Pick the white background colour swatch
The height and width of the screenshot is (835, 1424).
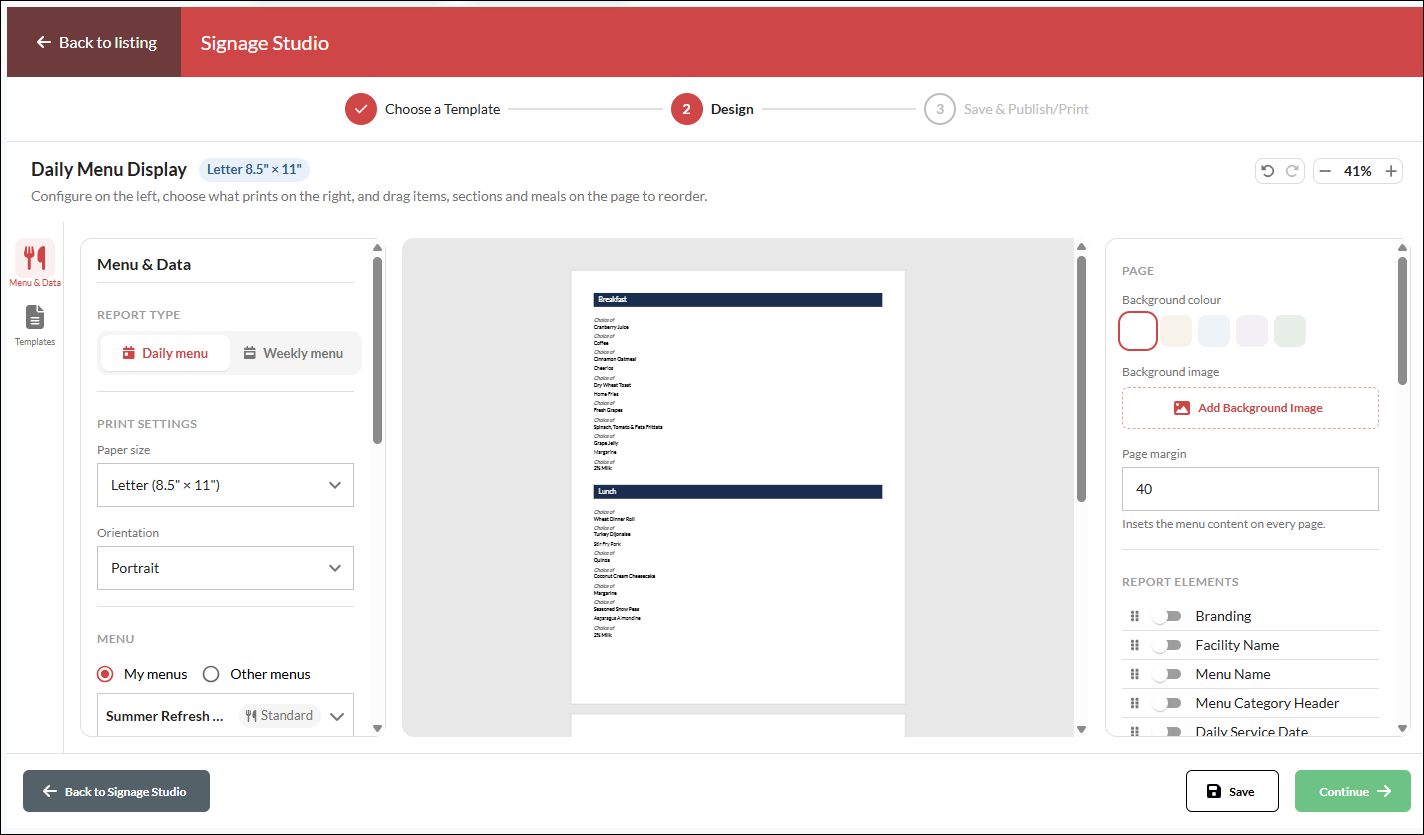coord(1138,331)
